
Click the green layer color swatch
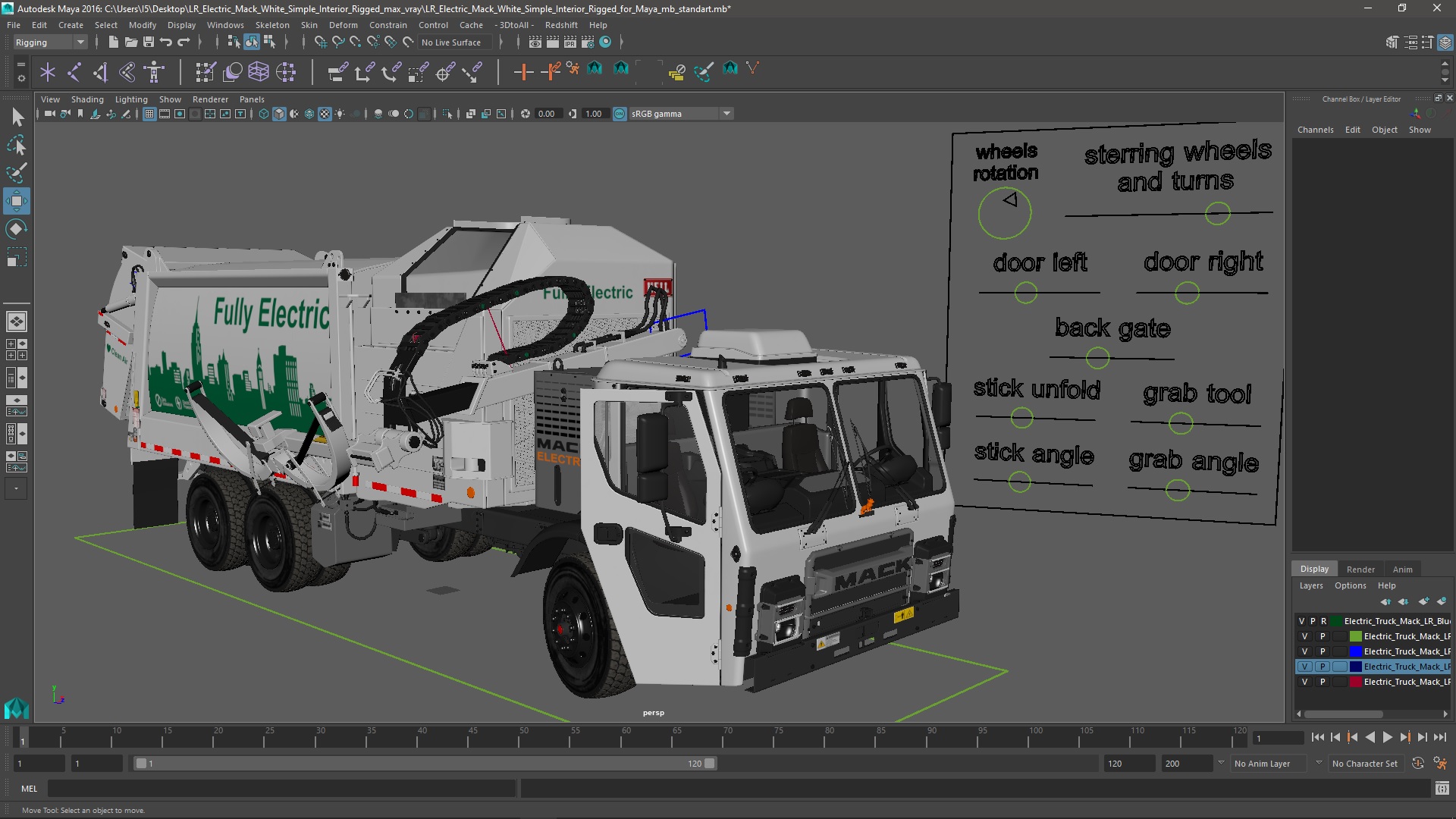tap(1355, 636)
